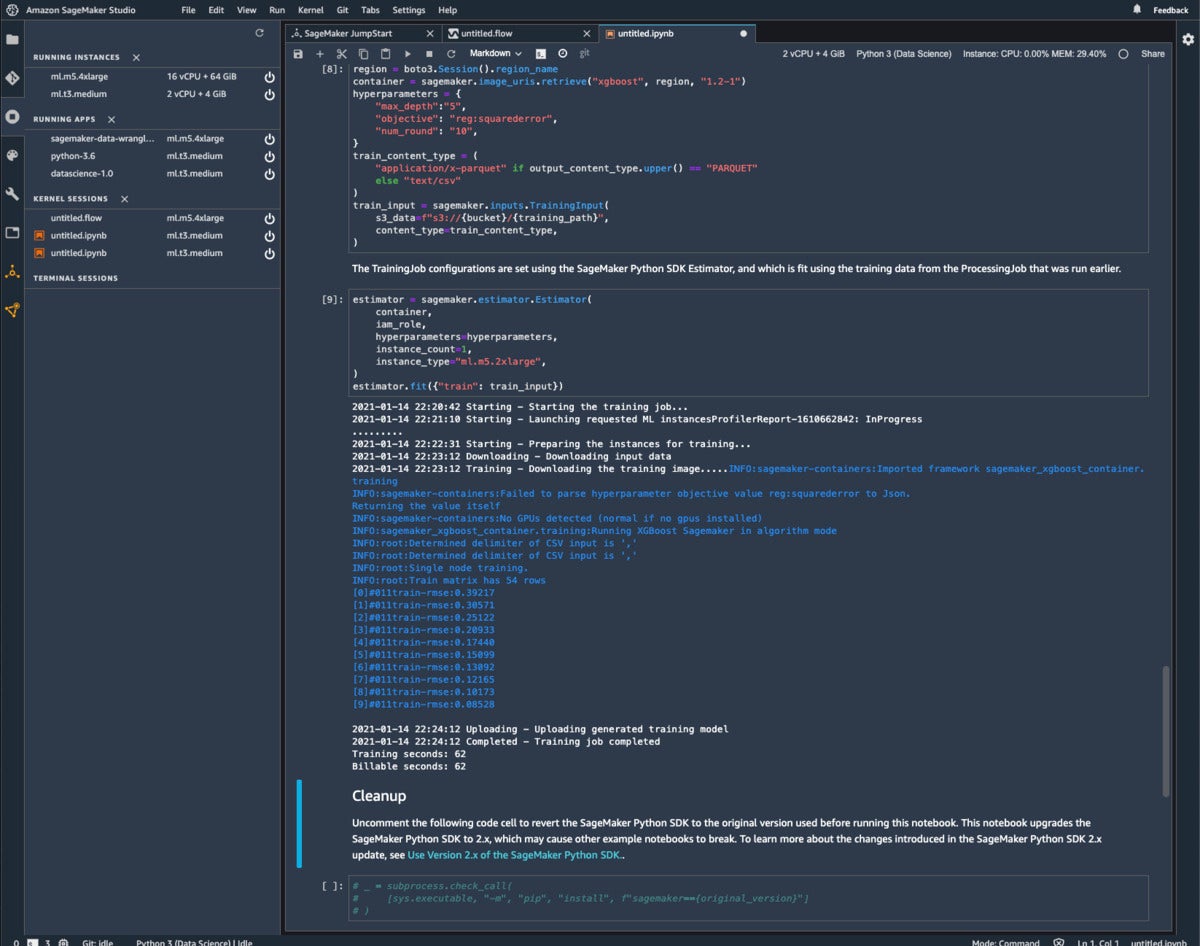
Task: Click the kernel status circle indicator
Action: point(1123,54)
